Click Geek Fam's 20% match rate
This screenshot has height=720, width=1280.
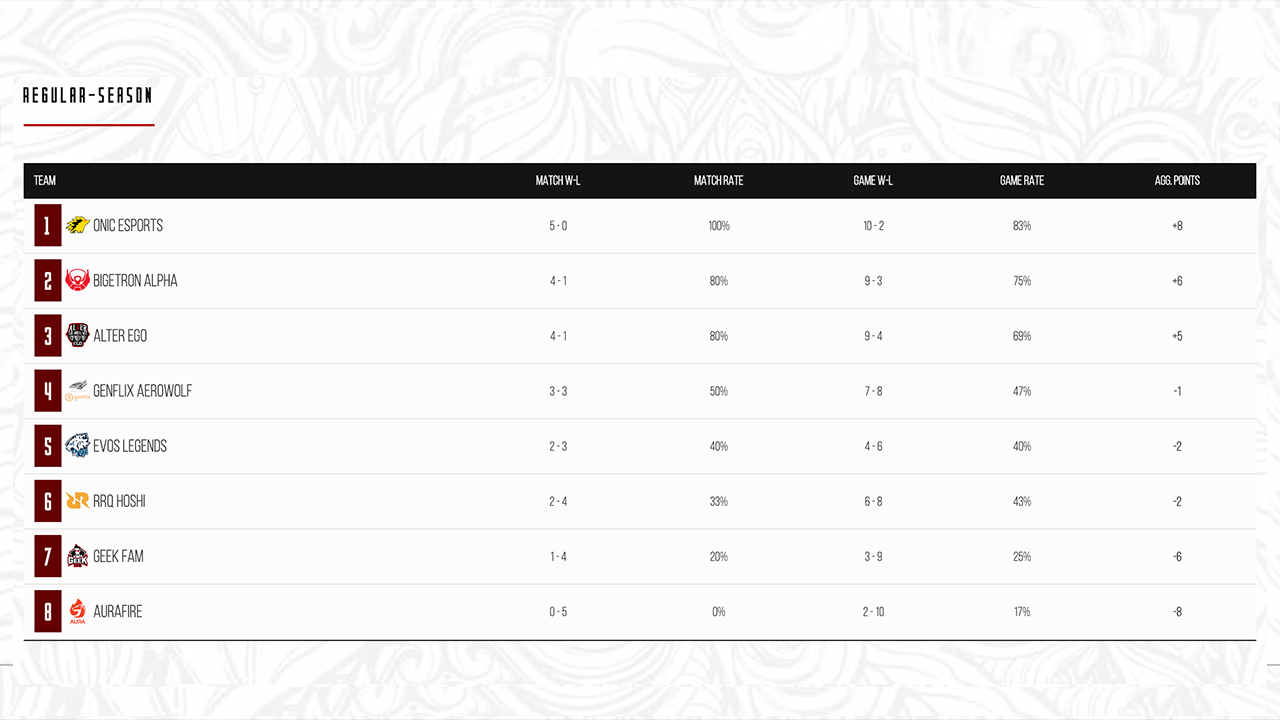tap(719, 557)
